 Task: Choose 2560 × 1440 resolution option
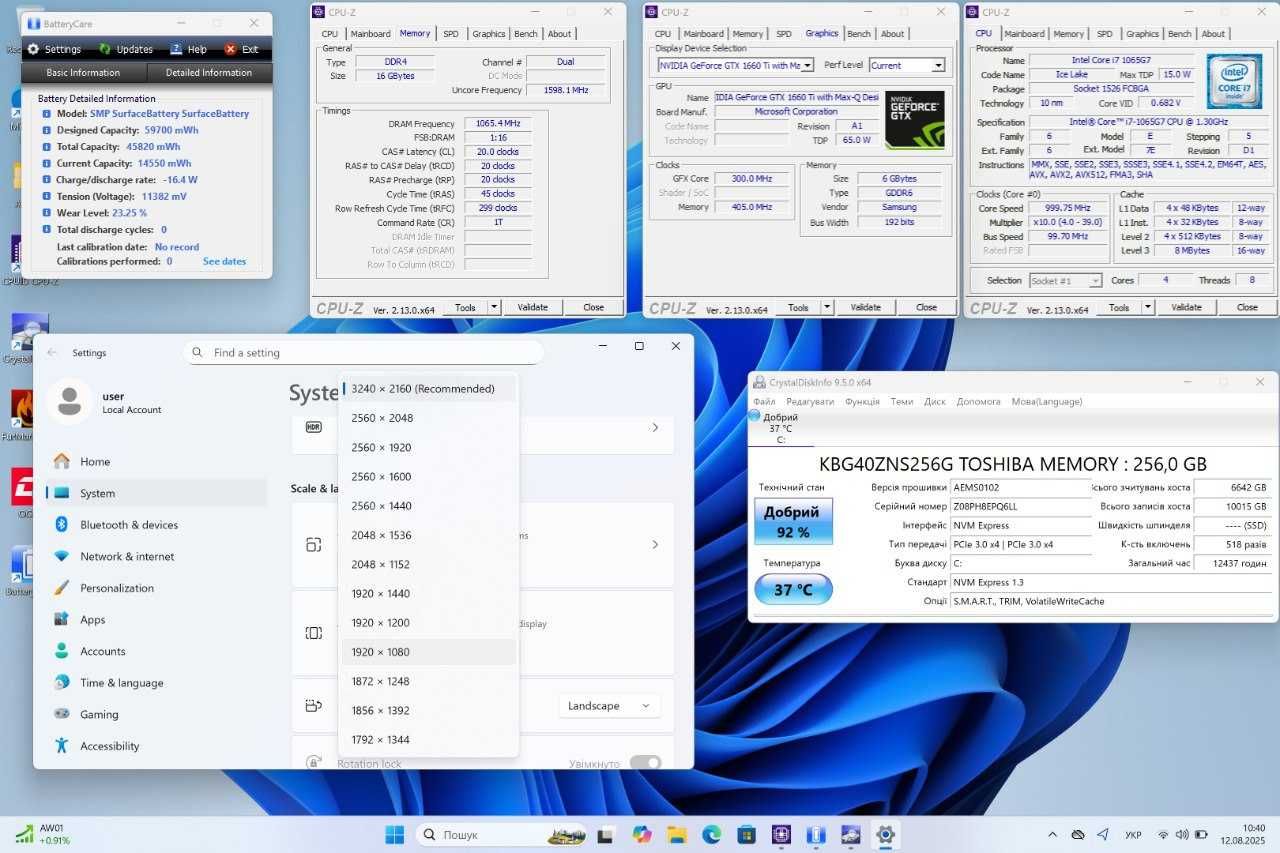pyautogui.click(x=429, y=506)
